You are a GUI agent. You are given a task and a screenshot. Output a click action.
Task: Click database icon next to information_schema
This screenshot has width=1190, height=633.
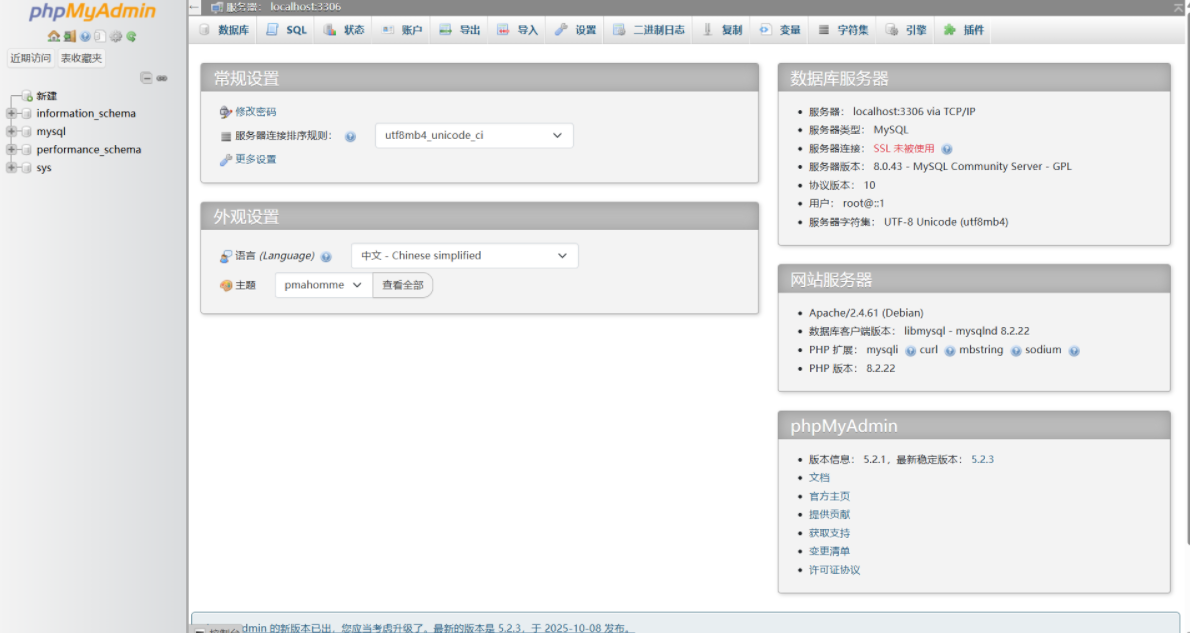[x=27, y=114]
